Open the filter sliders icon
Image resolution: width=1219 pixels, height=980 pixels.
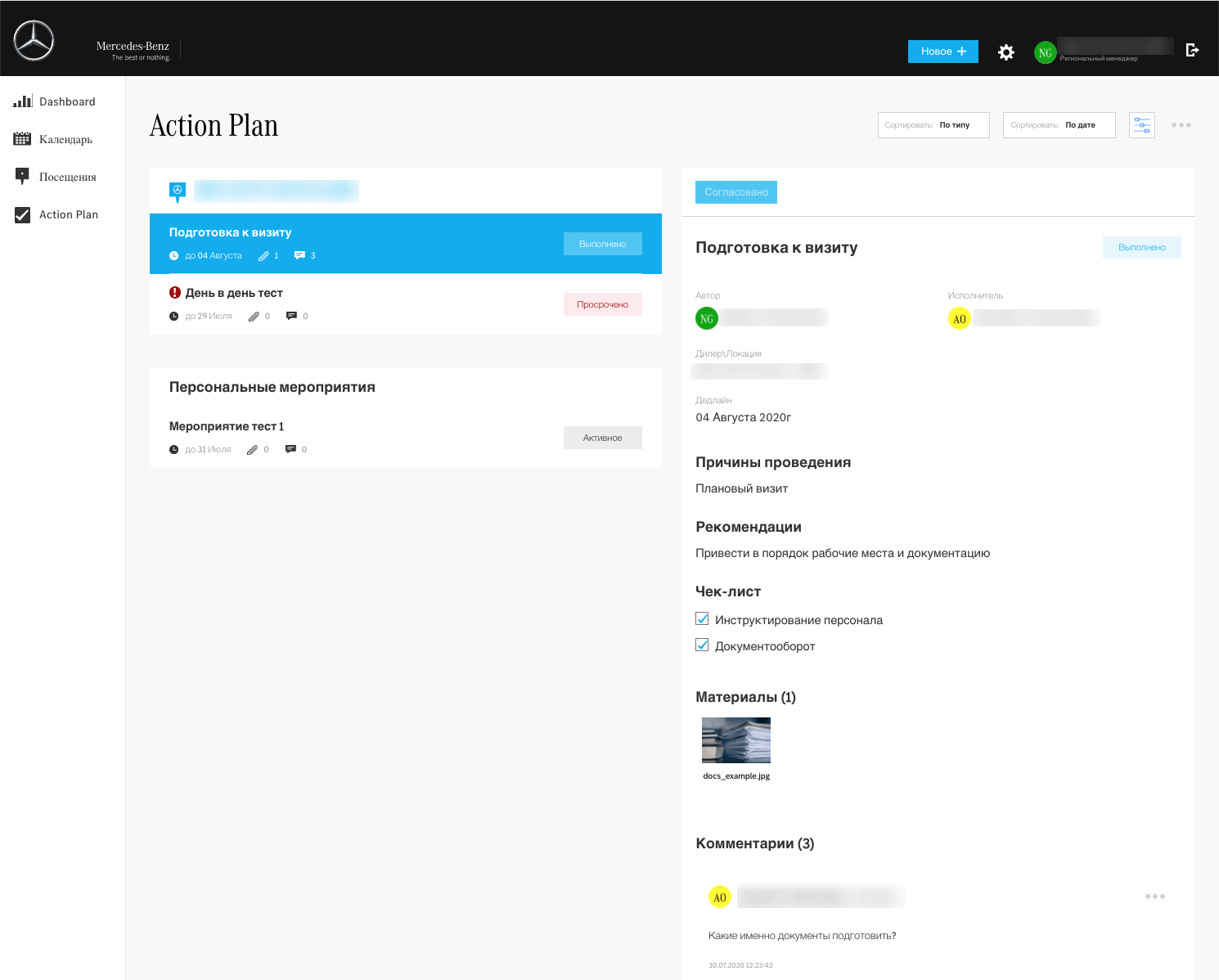(1142, 125)
